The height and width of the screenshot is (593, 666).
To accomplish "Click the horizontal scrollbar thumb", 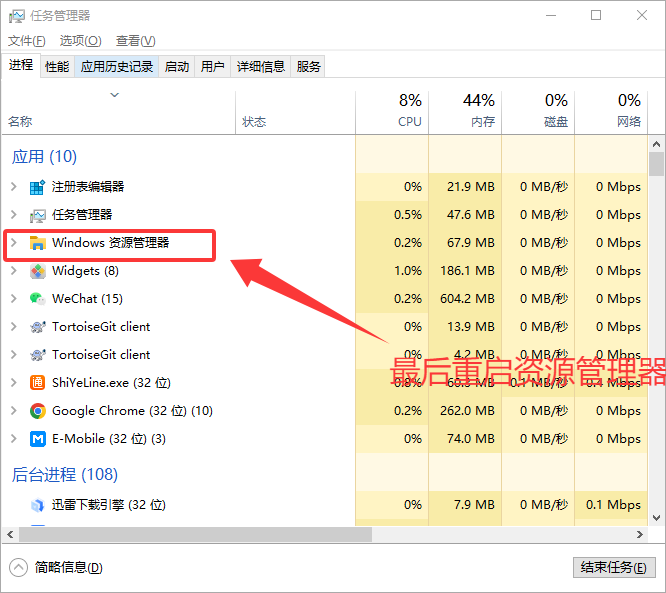I will (195, 535).
